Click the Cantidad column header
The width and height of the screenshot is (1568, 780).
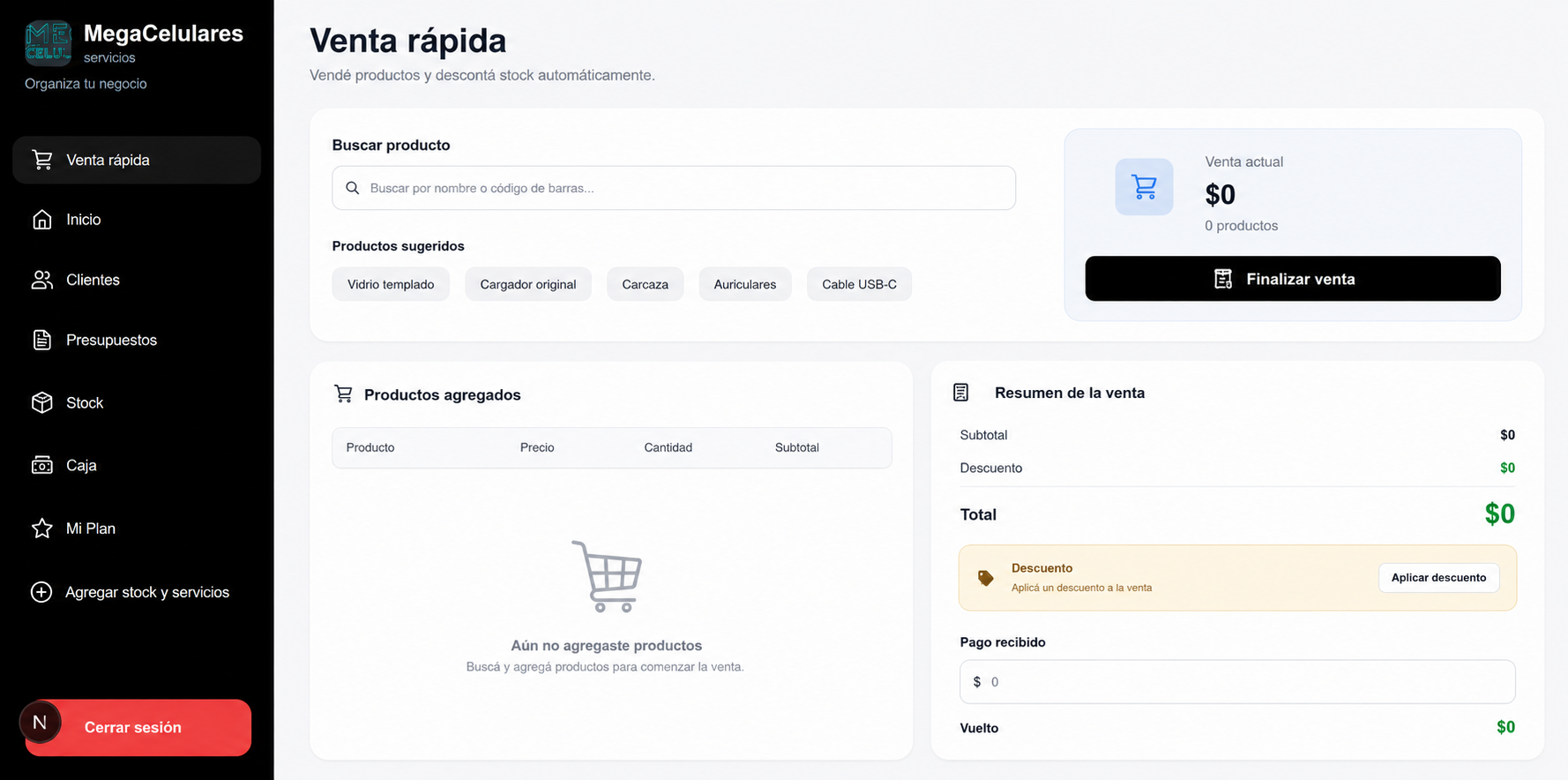pos(668,447)
